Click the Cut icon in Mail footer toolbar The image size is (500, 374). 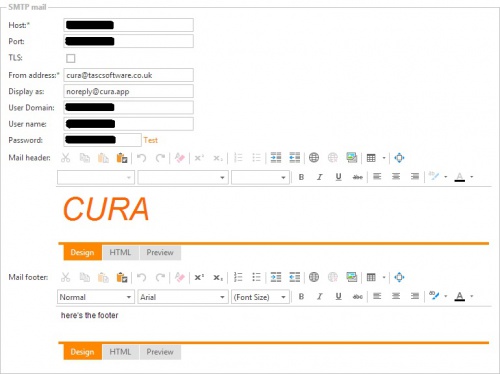66,277
